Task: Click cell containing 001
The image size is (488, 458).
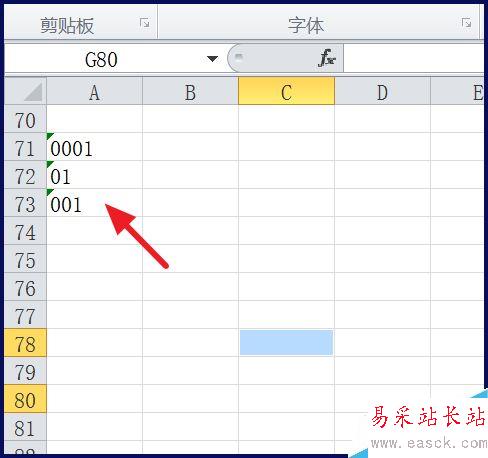Action: (x=95, y=203)
